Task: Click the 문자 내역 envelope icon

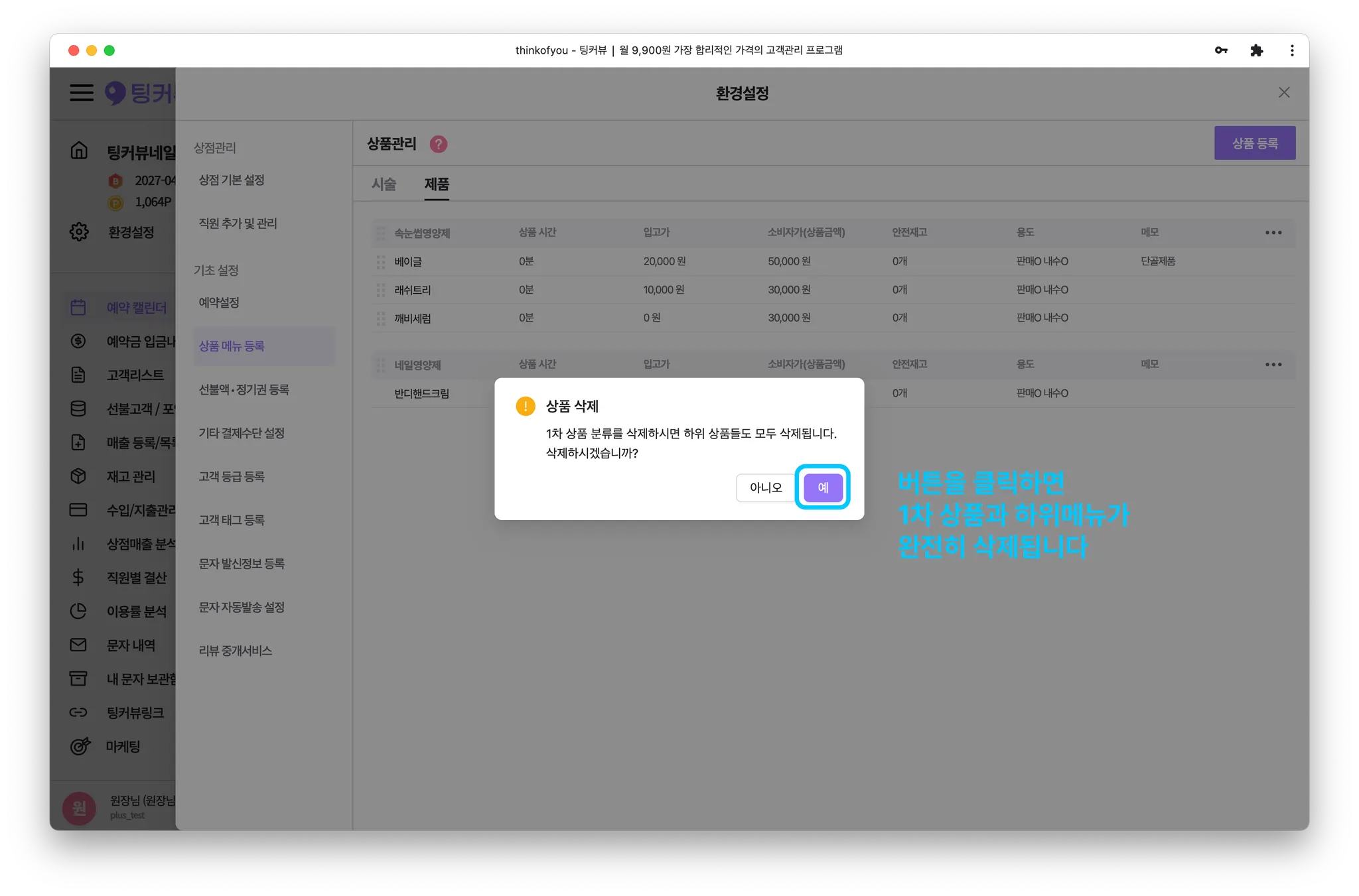Action: [78, 645]
